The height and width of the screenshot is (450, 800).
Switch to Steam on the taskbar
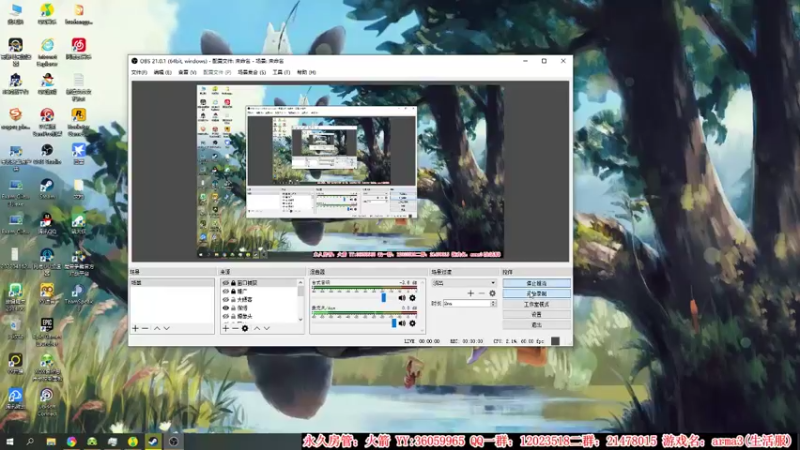coord(153,441)
